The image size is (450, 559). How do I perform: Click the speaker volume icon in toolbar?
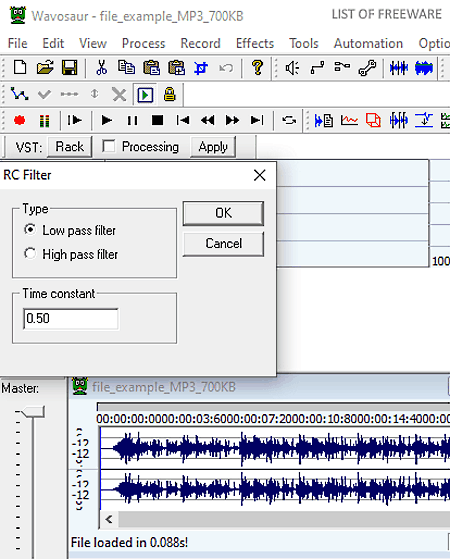click(292, 67)
